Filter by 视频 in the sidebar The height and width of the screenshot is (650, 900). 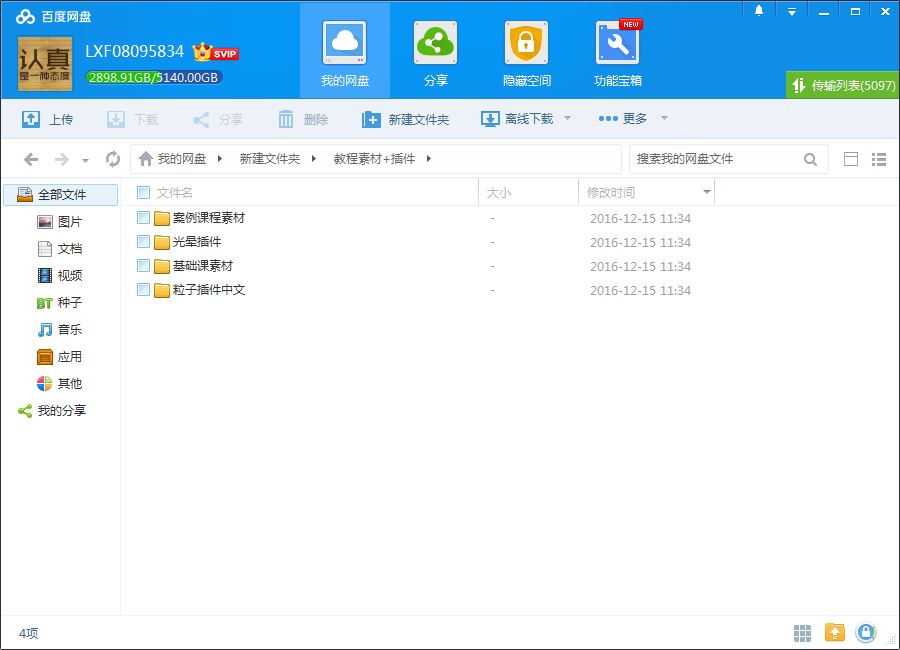60,276
